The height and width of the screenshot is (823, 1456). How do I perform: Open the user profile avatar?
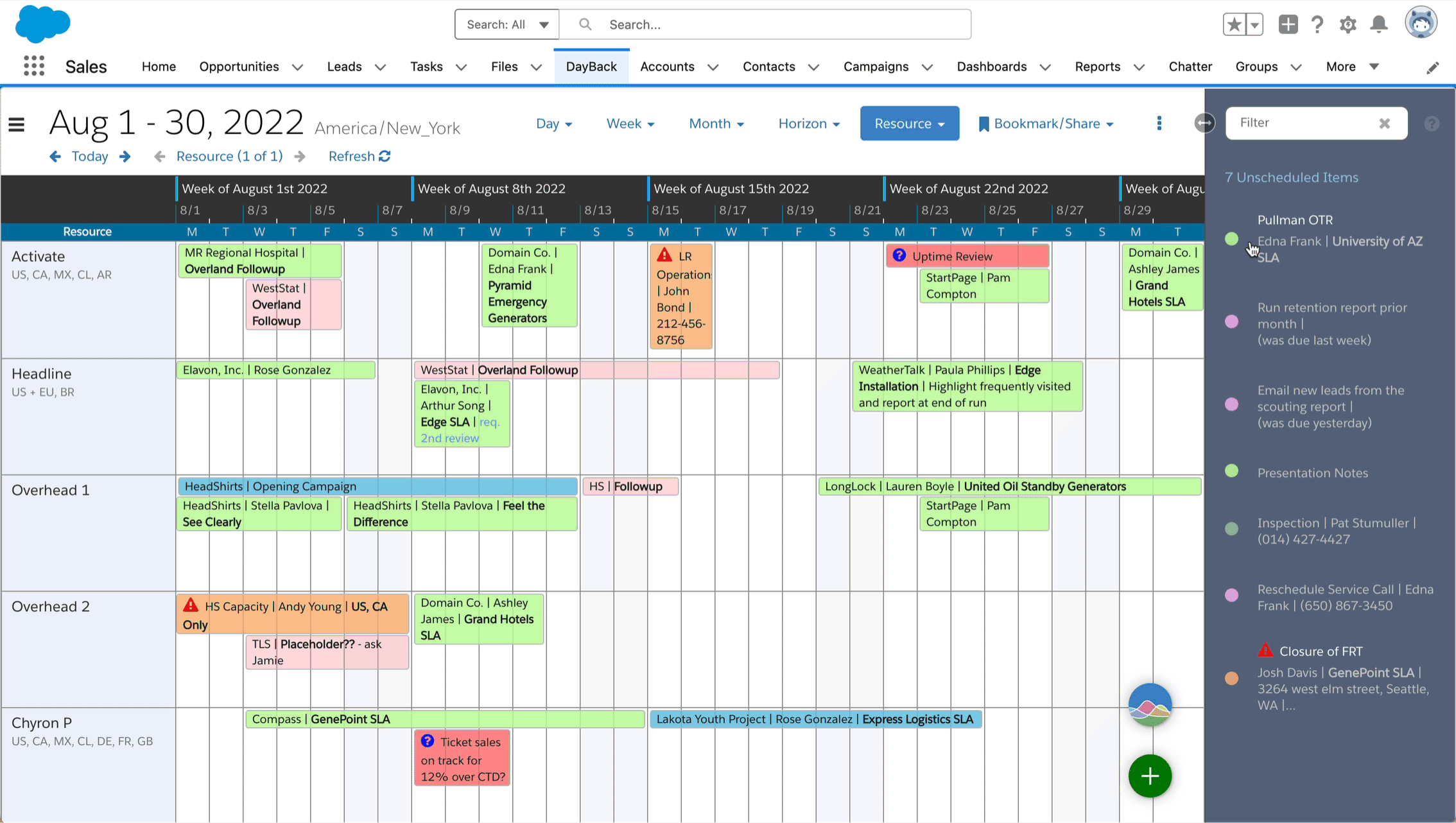[x=1421, y=23]
